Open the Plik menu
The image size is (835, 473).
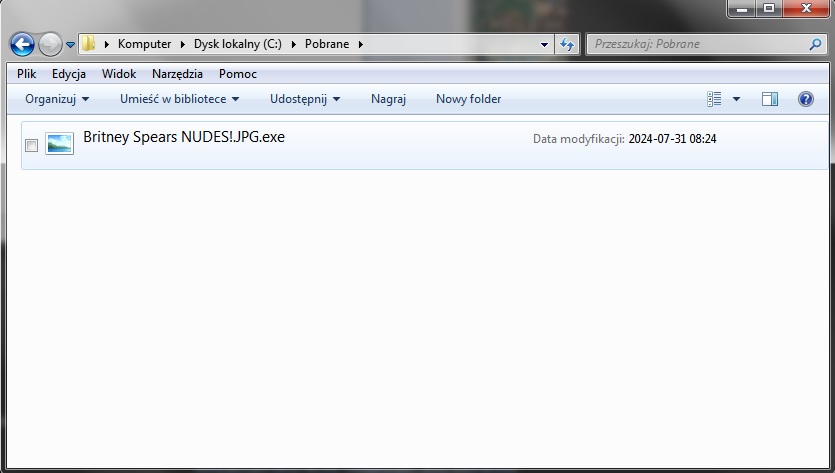pyautogui.click(x=27, y=74)
